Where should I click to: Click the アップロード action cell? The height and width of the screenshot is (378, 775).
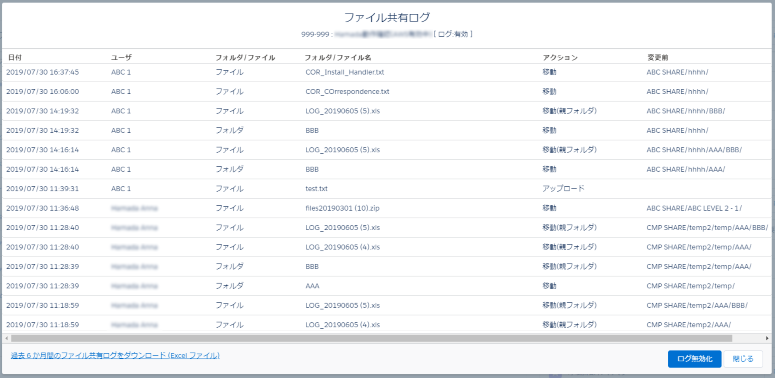pos(563,189)
